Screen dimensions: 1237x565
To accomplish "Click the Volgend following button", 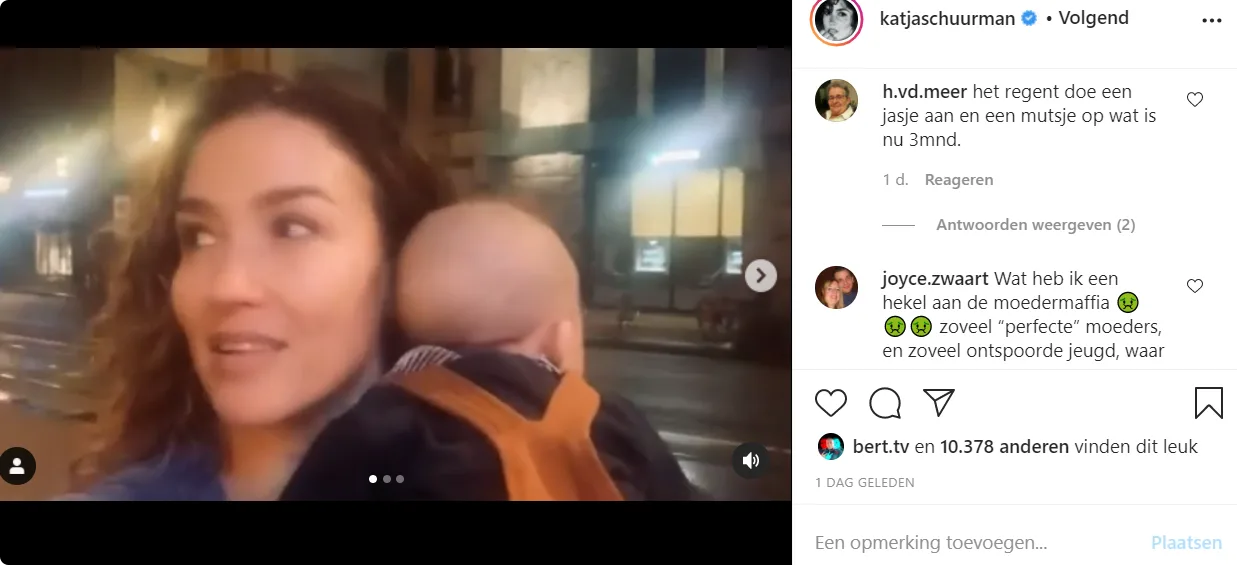I will (1094, 18).
